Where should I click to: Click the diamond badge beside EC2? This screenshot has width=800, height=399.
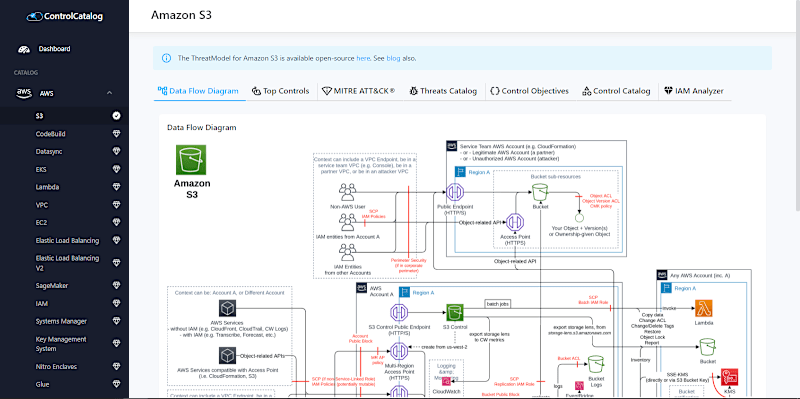click(116, 222)
